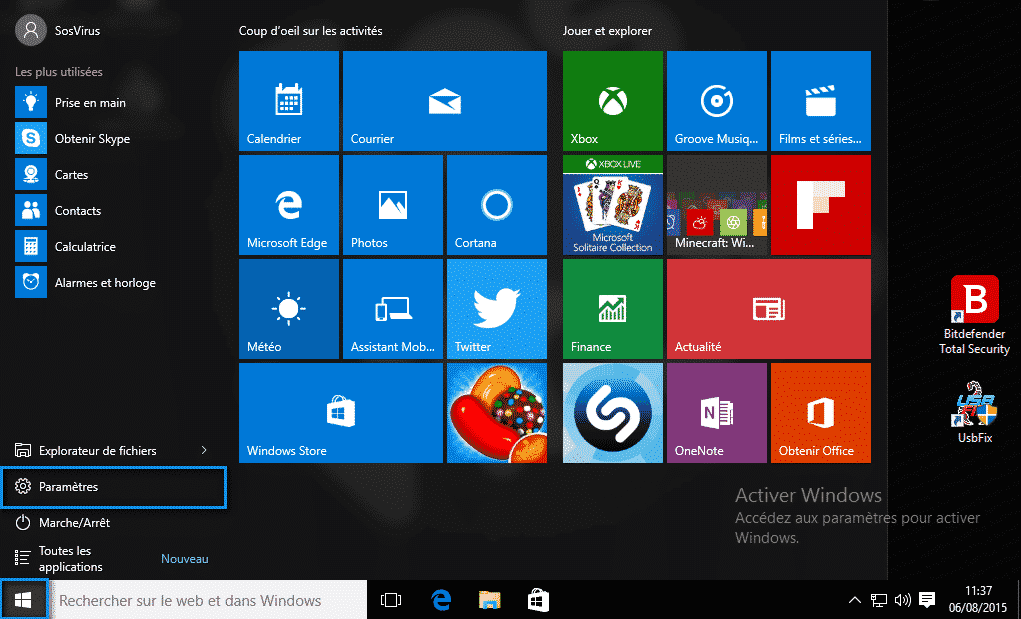Screen dimensions: 1021x619
Task: Click the Windows Start button
Action: pos(24,600)
